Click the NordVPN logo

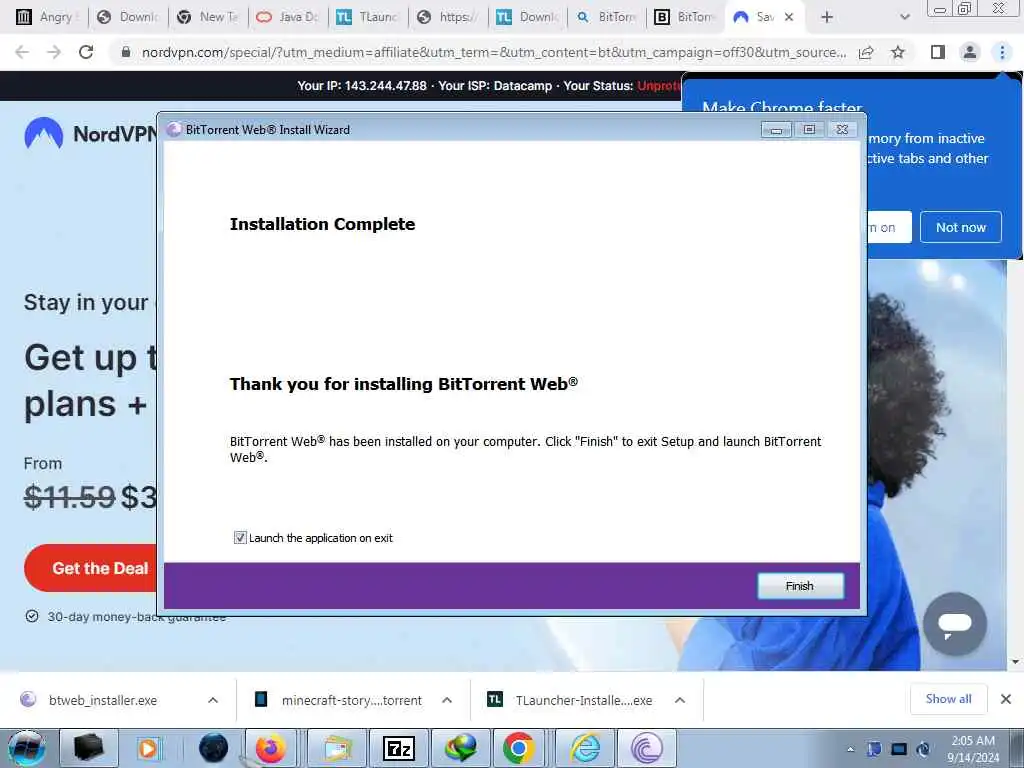(x=90, y=133)
